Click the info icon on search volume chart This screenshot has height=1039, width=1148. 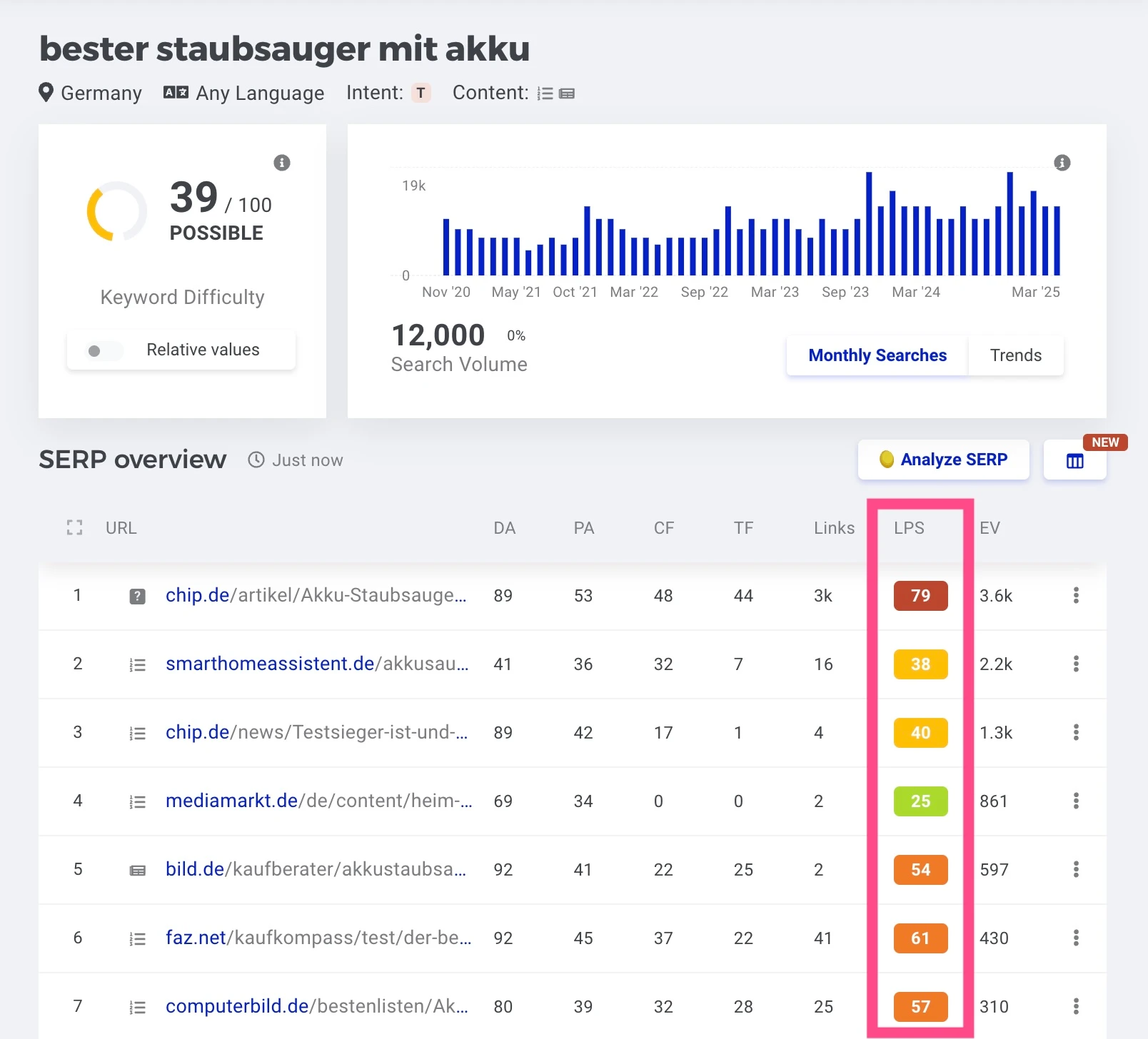coord(1062,163)
